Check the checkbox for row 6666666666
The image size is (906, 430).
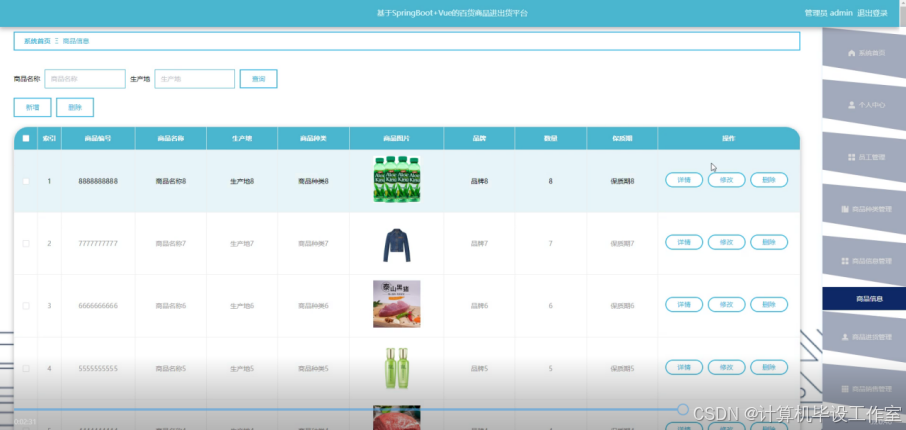tap(25, 306)
